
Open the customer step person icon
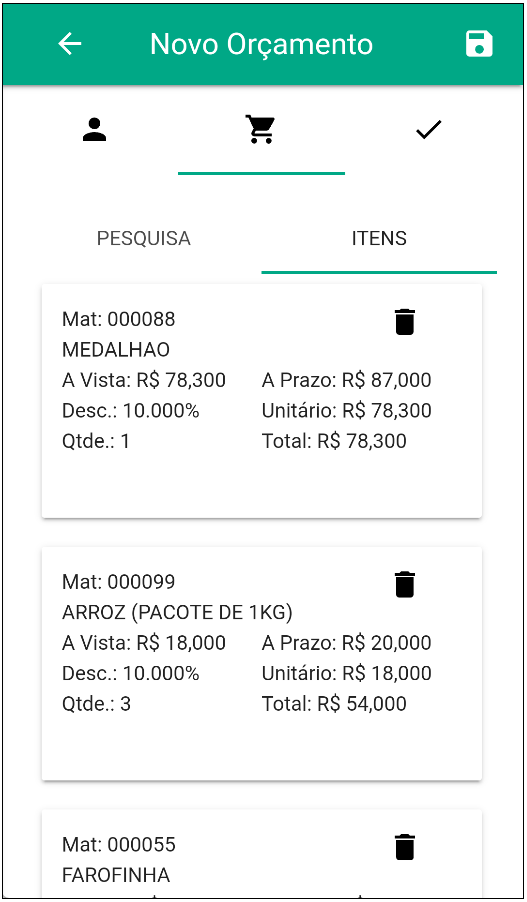[94, 130]
